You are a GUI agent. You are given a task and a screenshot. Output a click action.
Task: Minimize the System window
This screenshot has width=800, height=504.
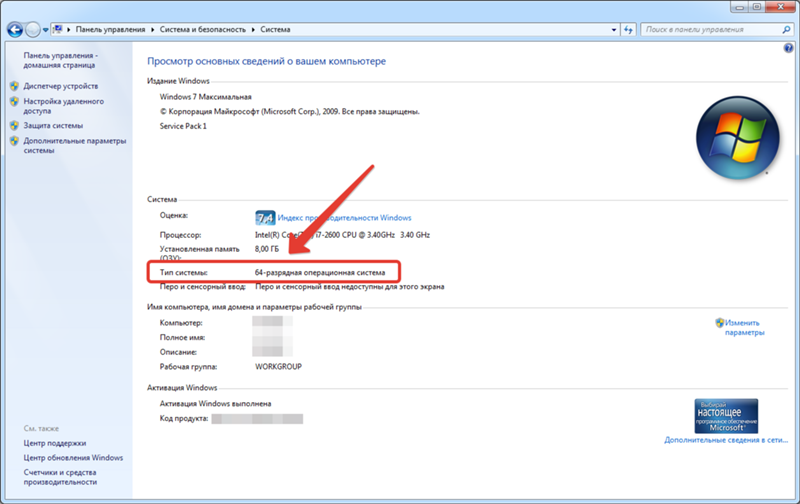[x=739, y=7]
